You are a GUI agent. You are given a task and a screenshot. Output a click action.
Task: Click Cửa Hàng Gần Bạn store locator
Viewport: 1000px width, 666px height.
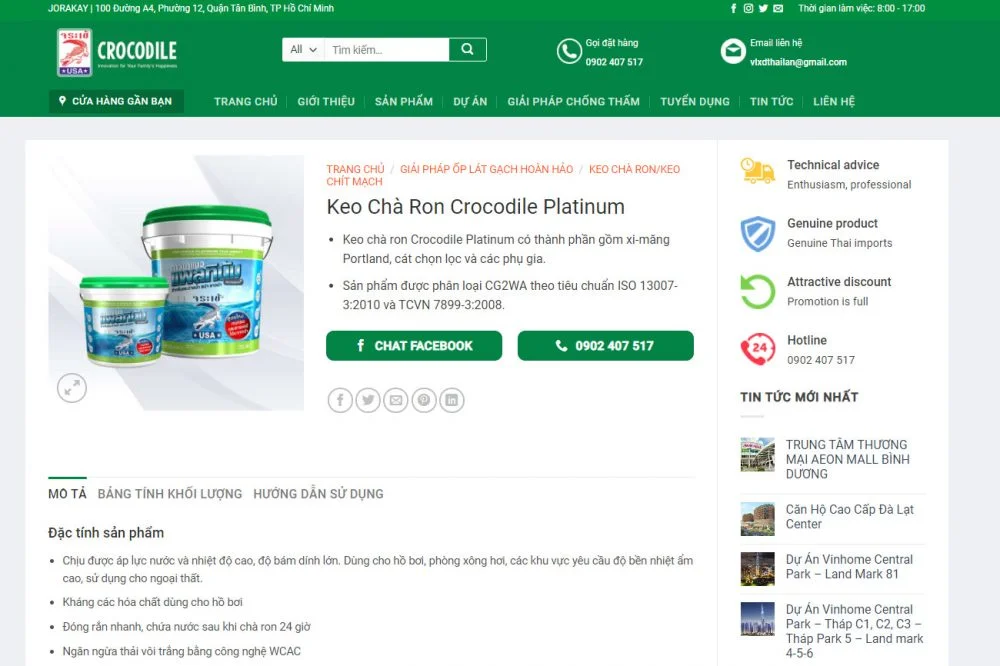(x=116, y=101)
